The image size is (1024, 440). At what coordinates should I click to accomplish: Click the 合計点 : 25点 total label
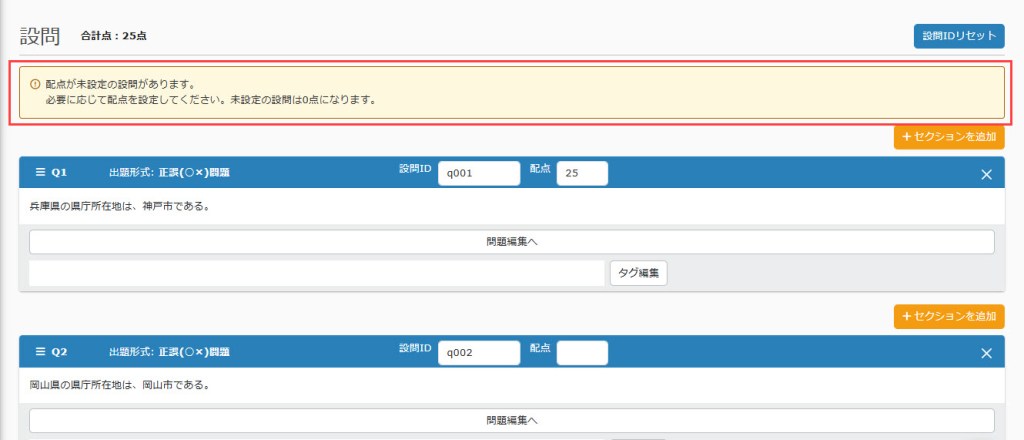[114, 37]
